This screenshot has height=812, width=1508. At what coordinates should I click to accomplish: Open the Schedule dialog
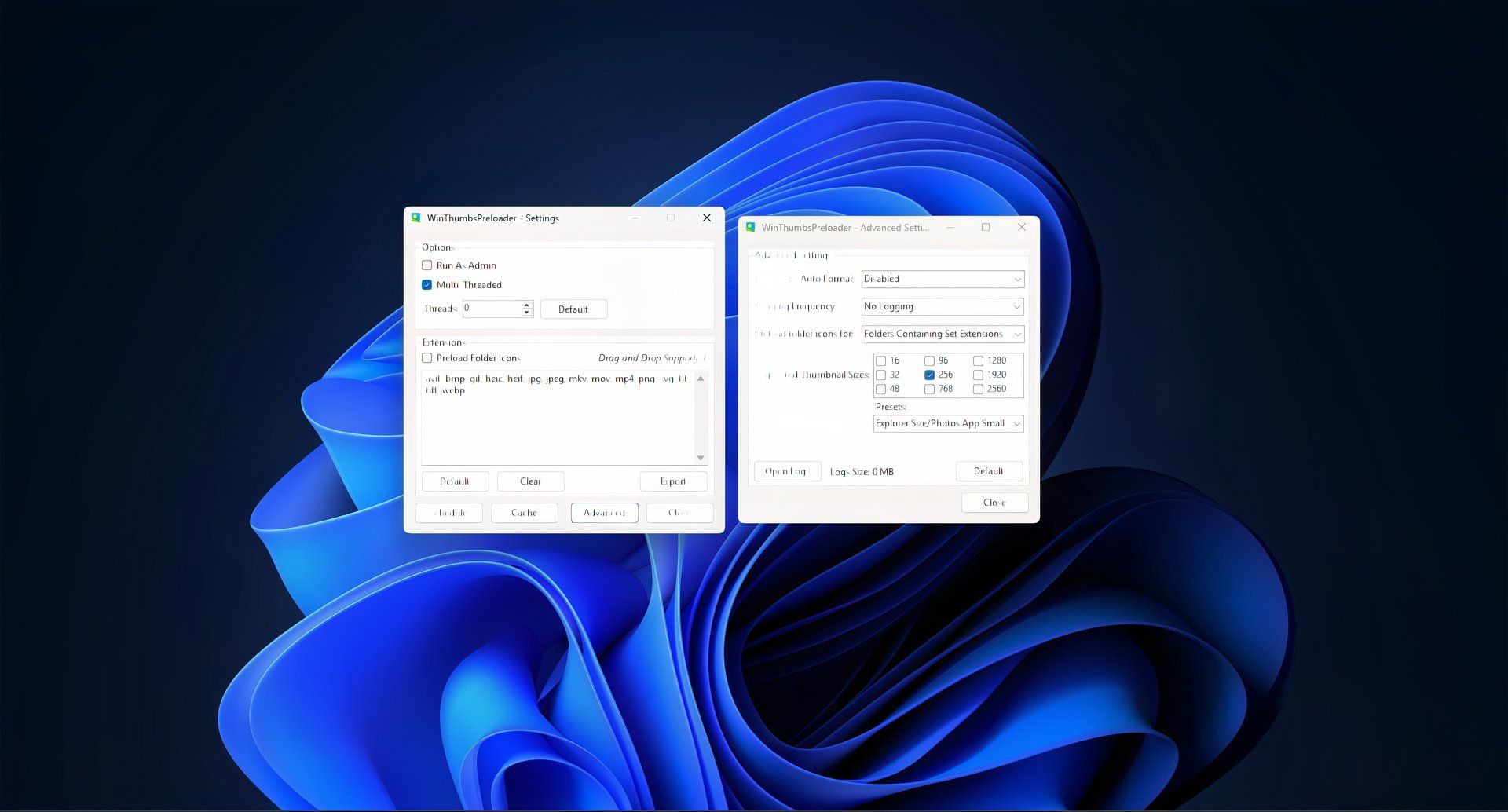[x=449, y=513]
